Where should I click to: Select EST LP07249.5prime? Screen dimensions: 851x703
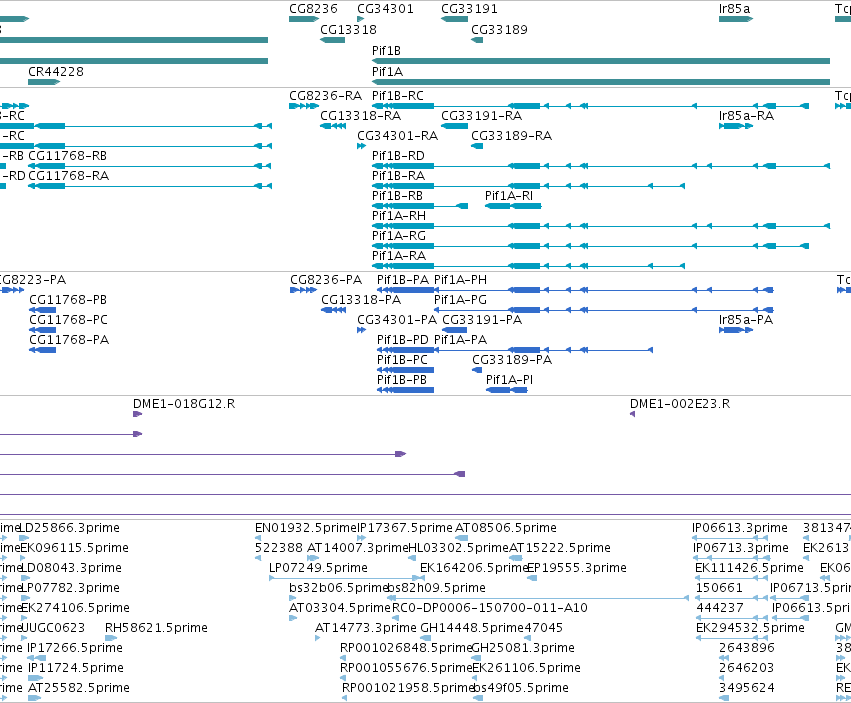tap(344, 578)
